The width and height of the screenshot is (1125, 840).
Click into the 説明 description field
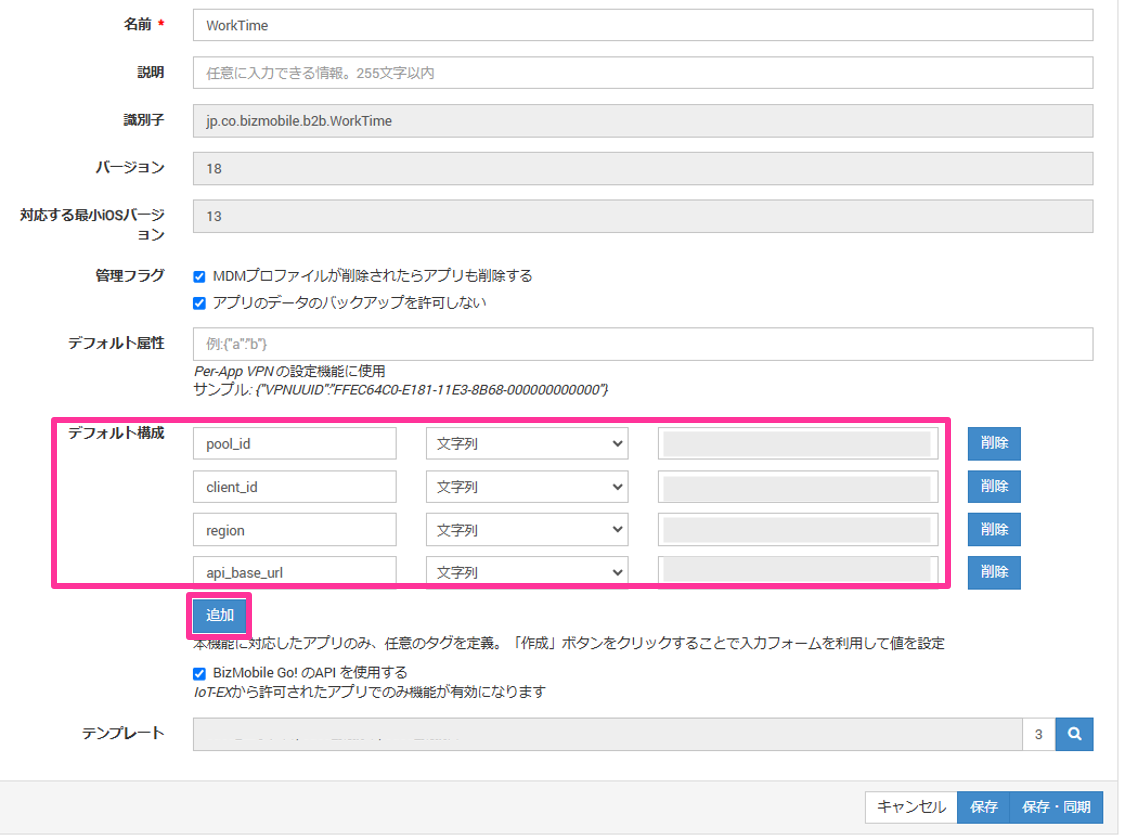(642, 73)
